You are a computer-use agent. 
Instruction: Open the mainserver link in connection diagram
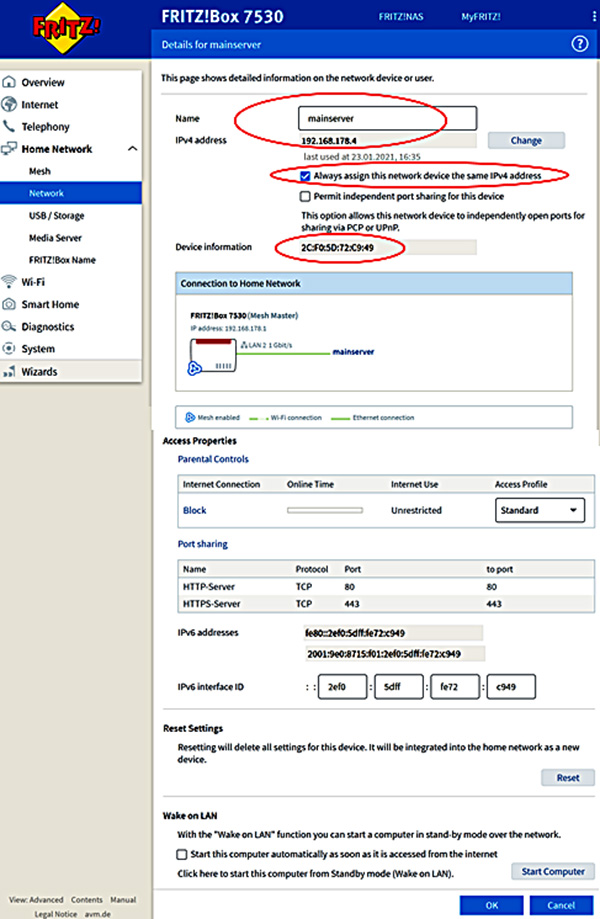[353, 352]
